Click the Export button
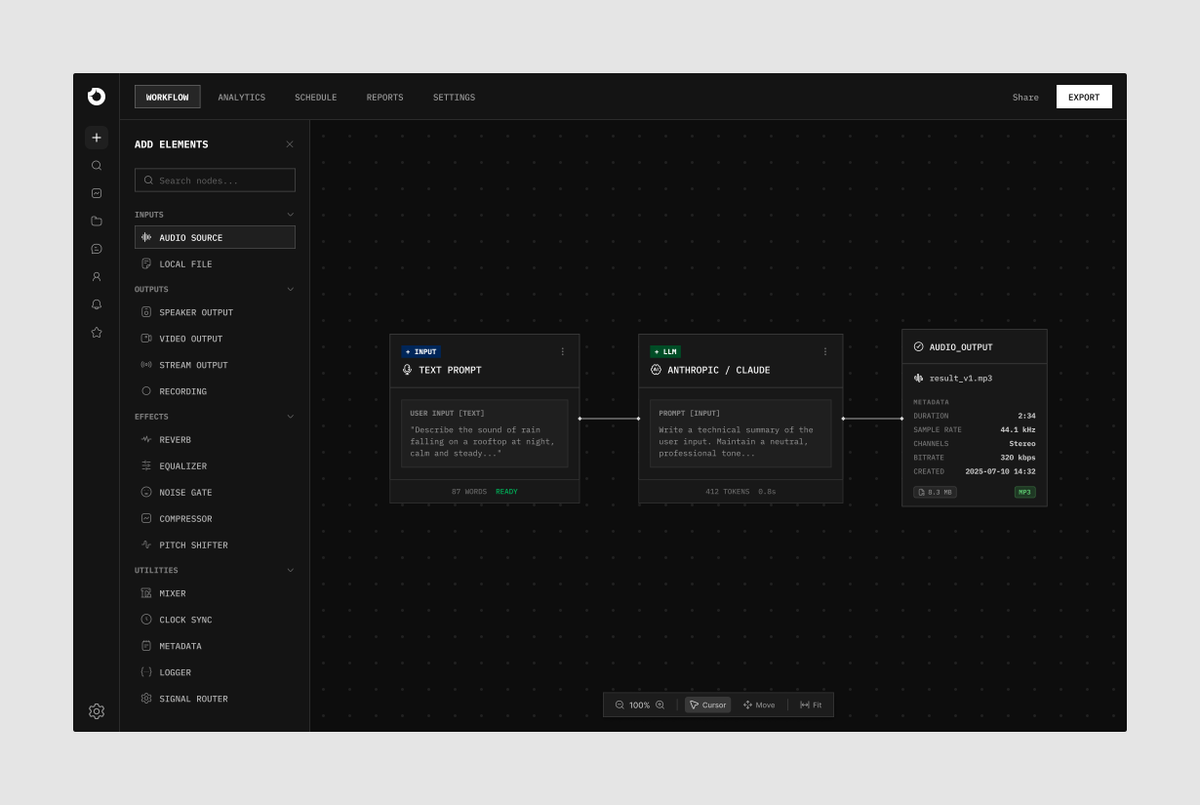The image size is (1200, 805). point(1084,97)
